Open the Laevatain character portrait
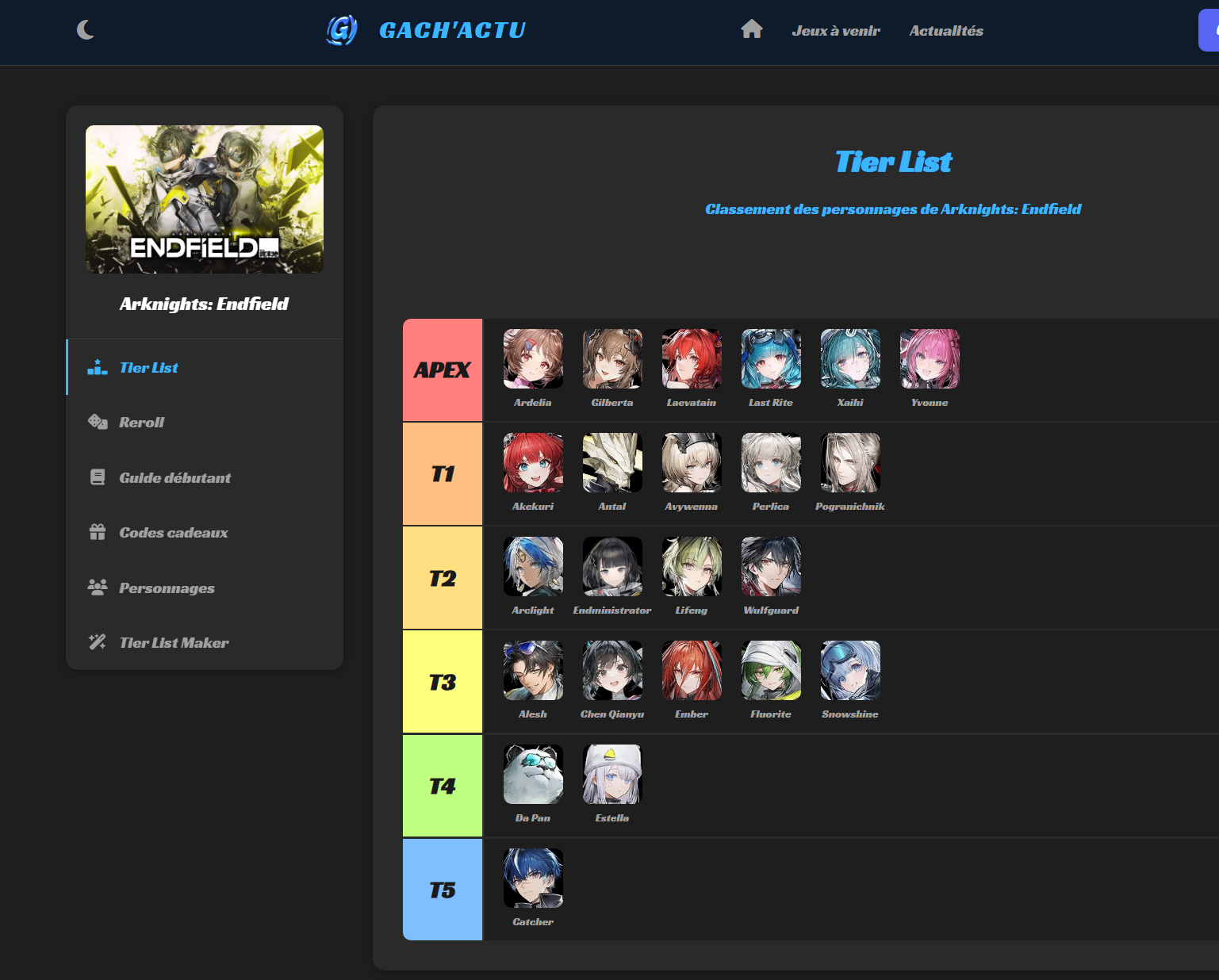The width and height of the screenshot is (1219, 980). point(692,359)
